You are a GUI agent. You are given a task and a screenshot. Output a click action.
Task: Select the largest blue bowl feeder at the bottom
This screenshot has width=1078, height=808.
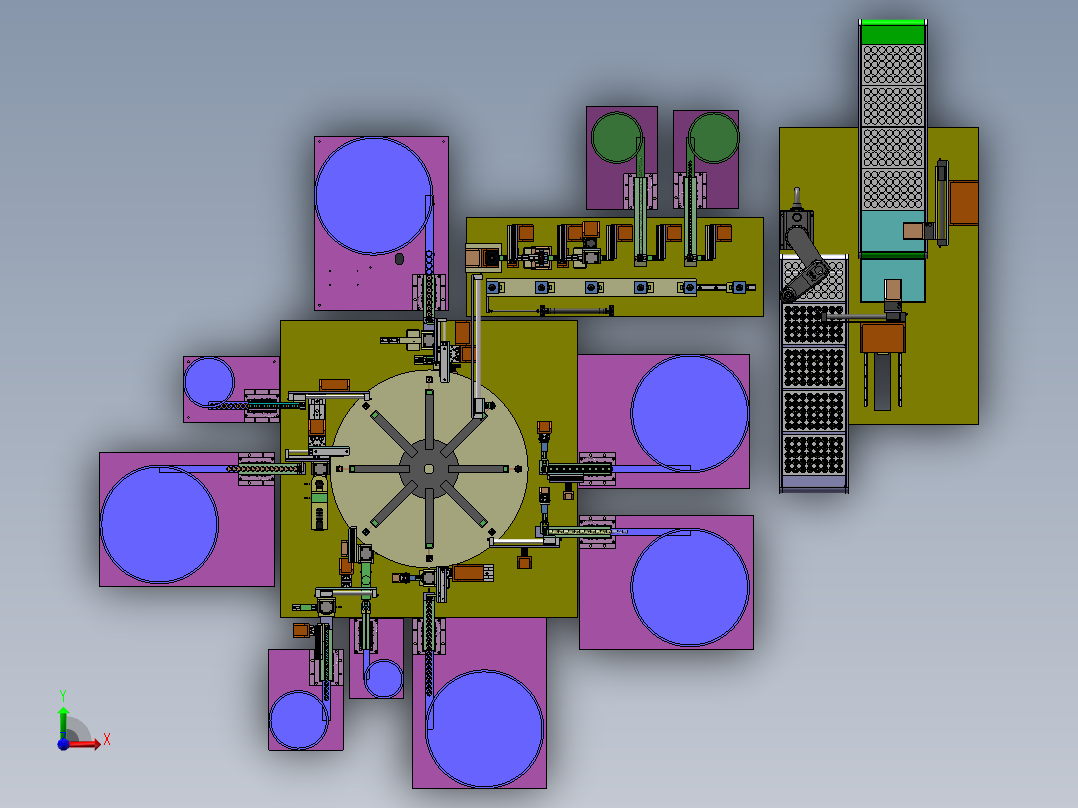click(x=485, y=729)
